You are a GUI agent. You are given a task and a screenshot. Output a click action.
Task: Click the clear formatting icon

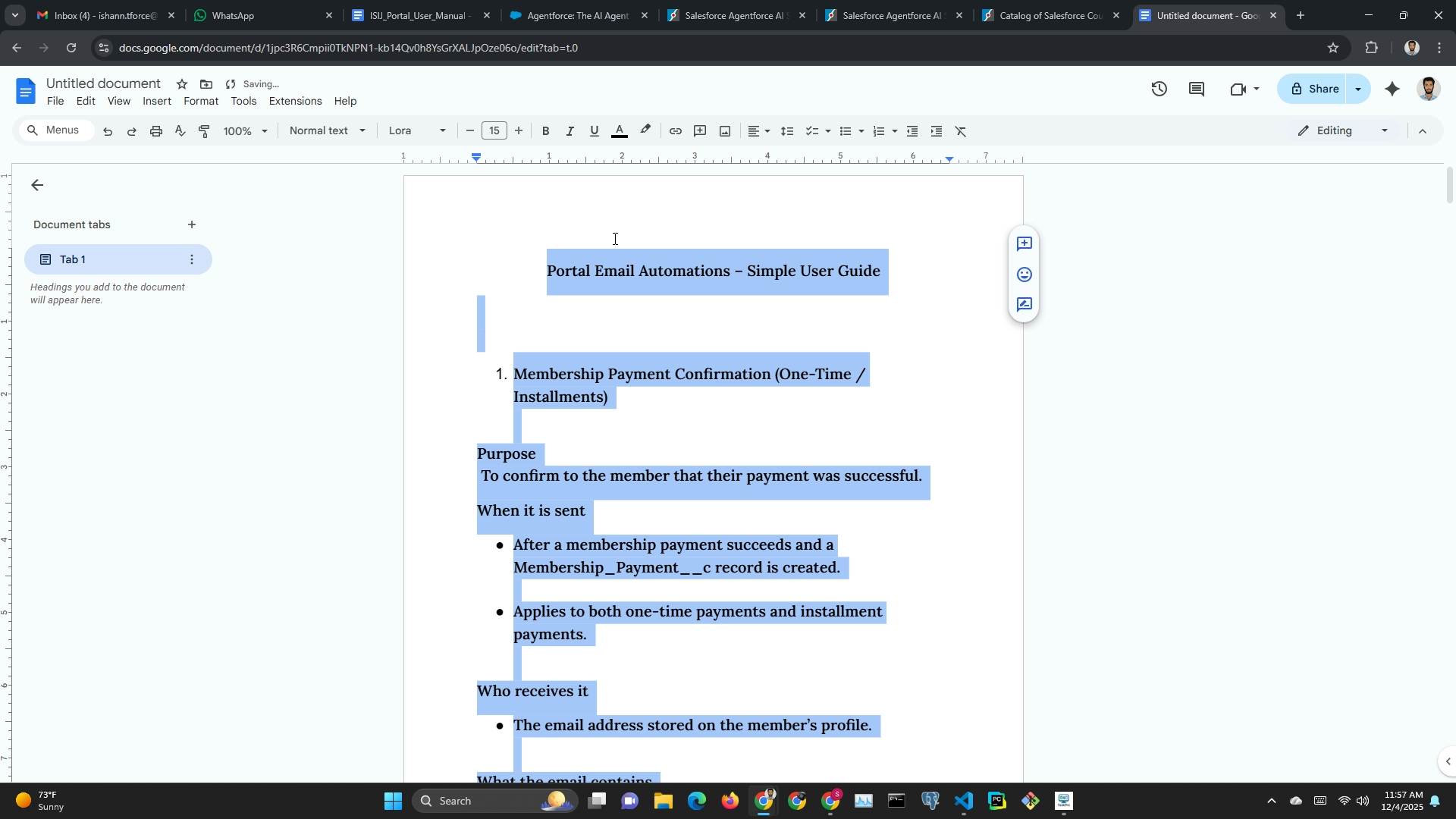961,131
